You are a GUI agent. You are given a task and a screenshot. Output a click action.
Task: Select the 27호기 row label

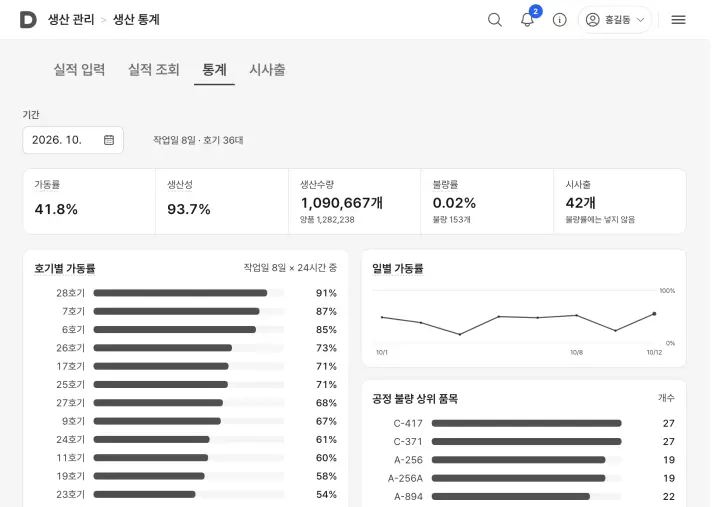71,403
